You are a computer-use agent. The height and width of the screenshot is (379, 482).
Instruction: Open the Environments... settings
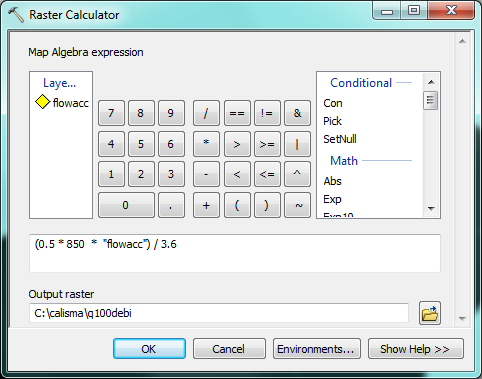pos(317,349)
